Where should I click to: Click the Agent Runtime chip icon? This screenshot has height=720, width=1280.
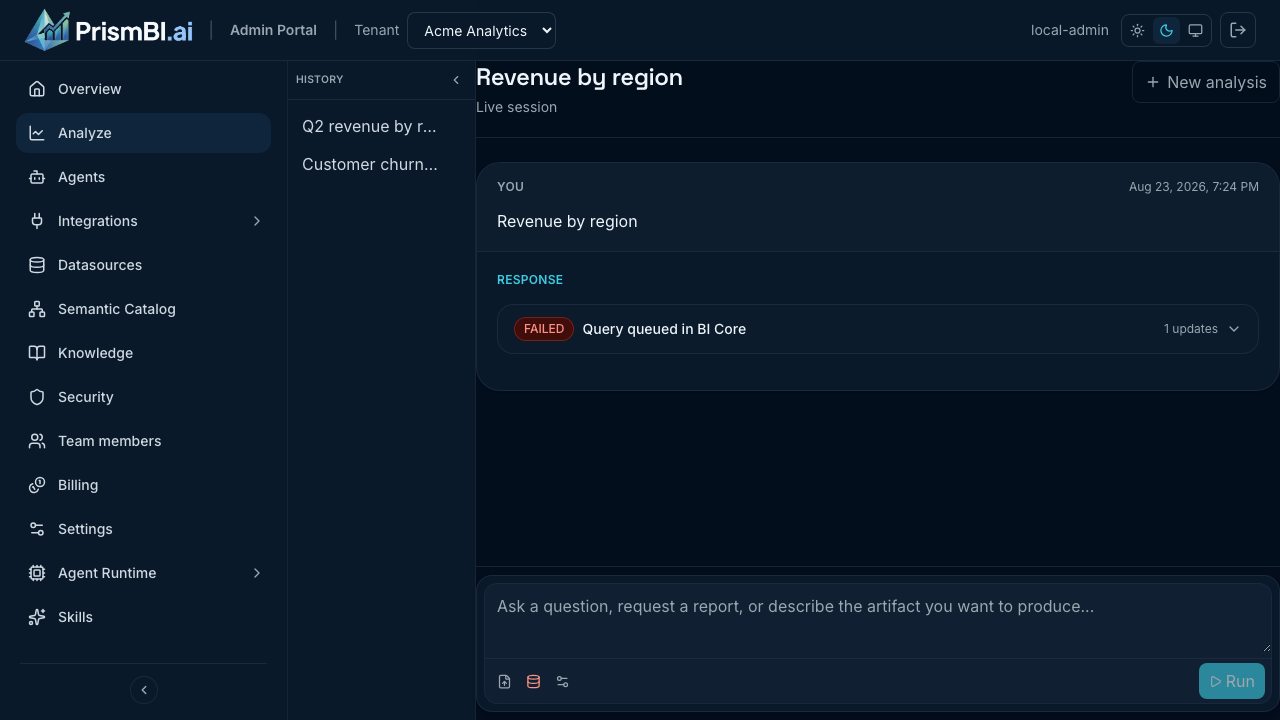coord(37,573)
